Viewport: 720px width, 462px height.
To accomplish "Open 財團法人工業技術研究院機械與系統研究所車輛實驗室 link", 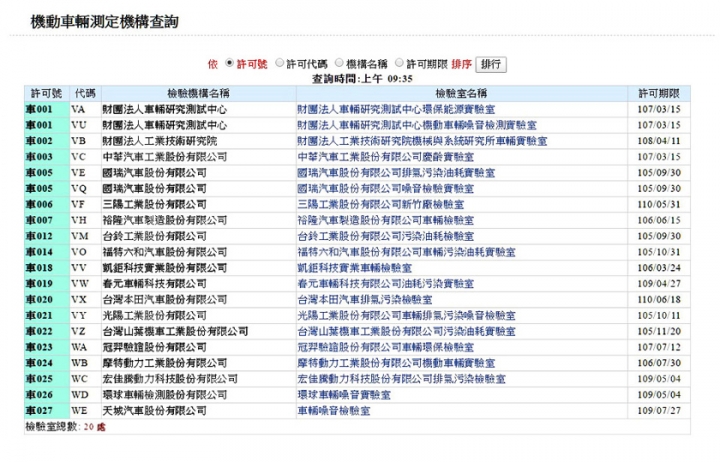I will click(x=422, y=141).
